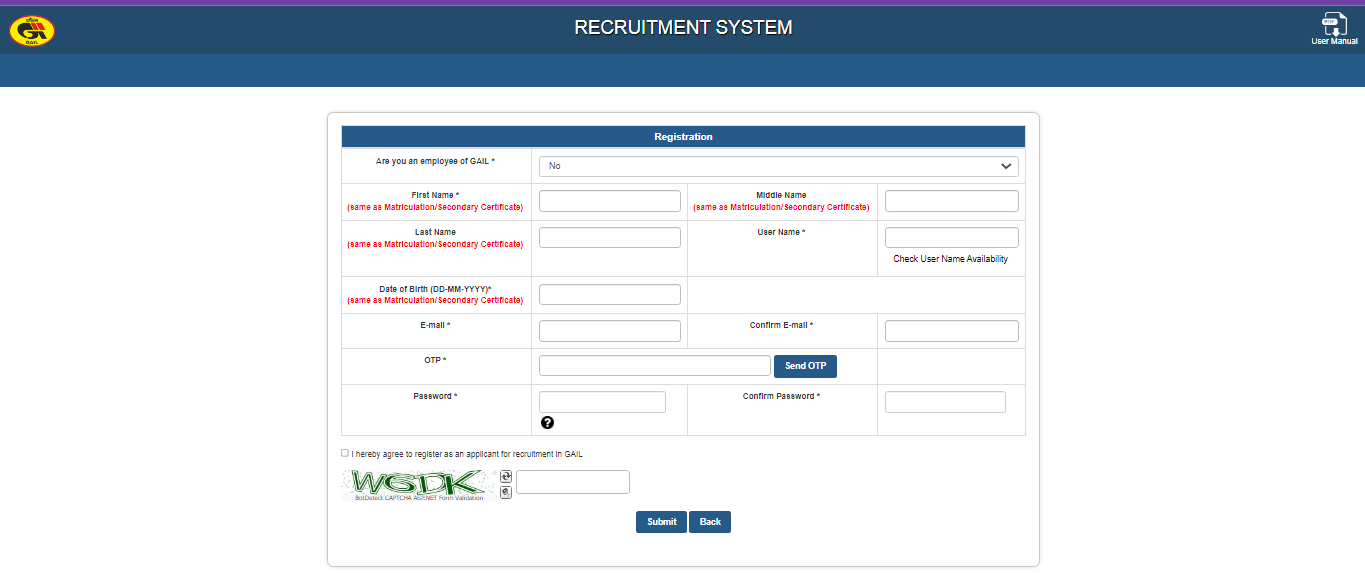1365x573 pixels.
Task: Click the 'Date of Birth (DD-MM-YYYY)' label
Action: (435, 289)
